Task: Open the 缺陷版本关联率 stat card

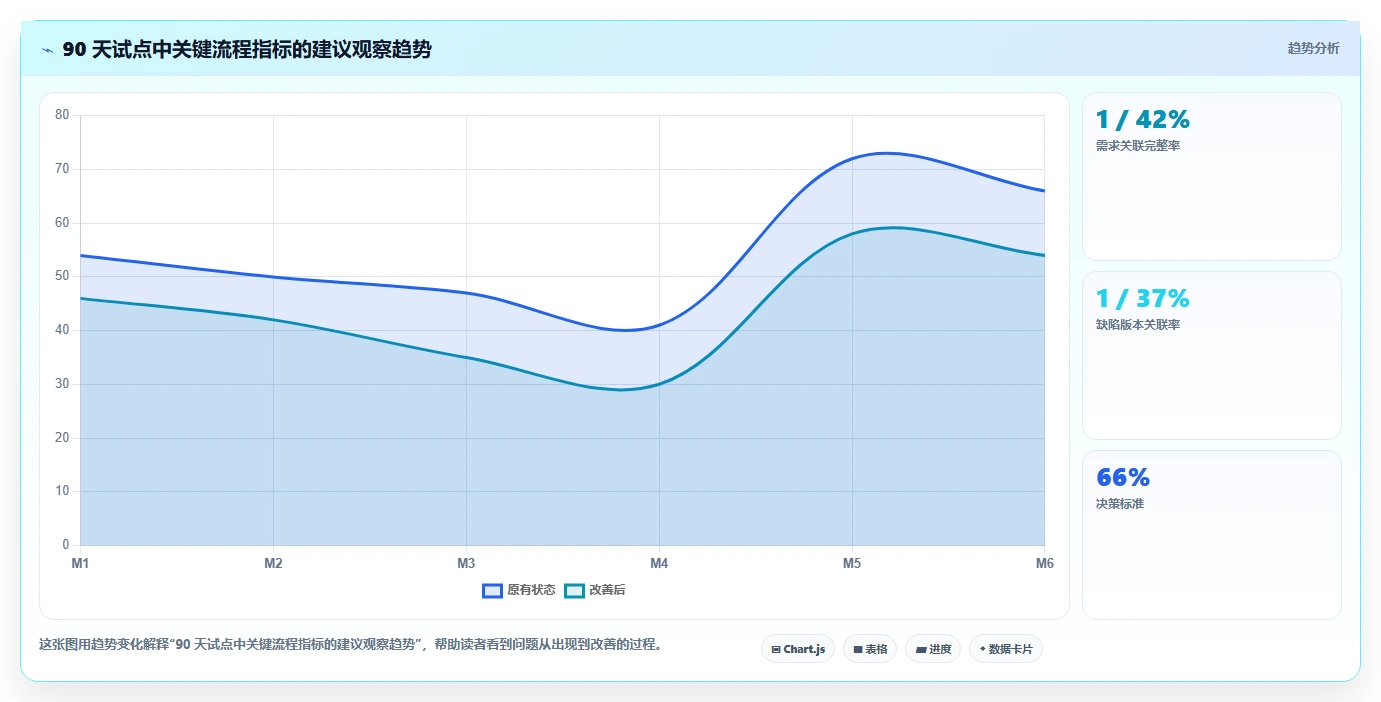Action: click(x=1212, y=356)
